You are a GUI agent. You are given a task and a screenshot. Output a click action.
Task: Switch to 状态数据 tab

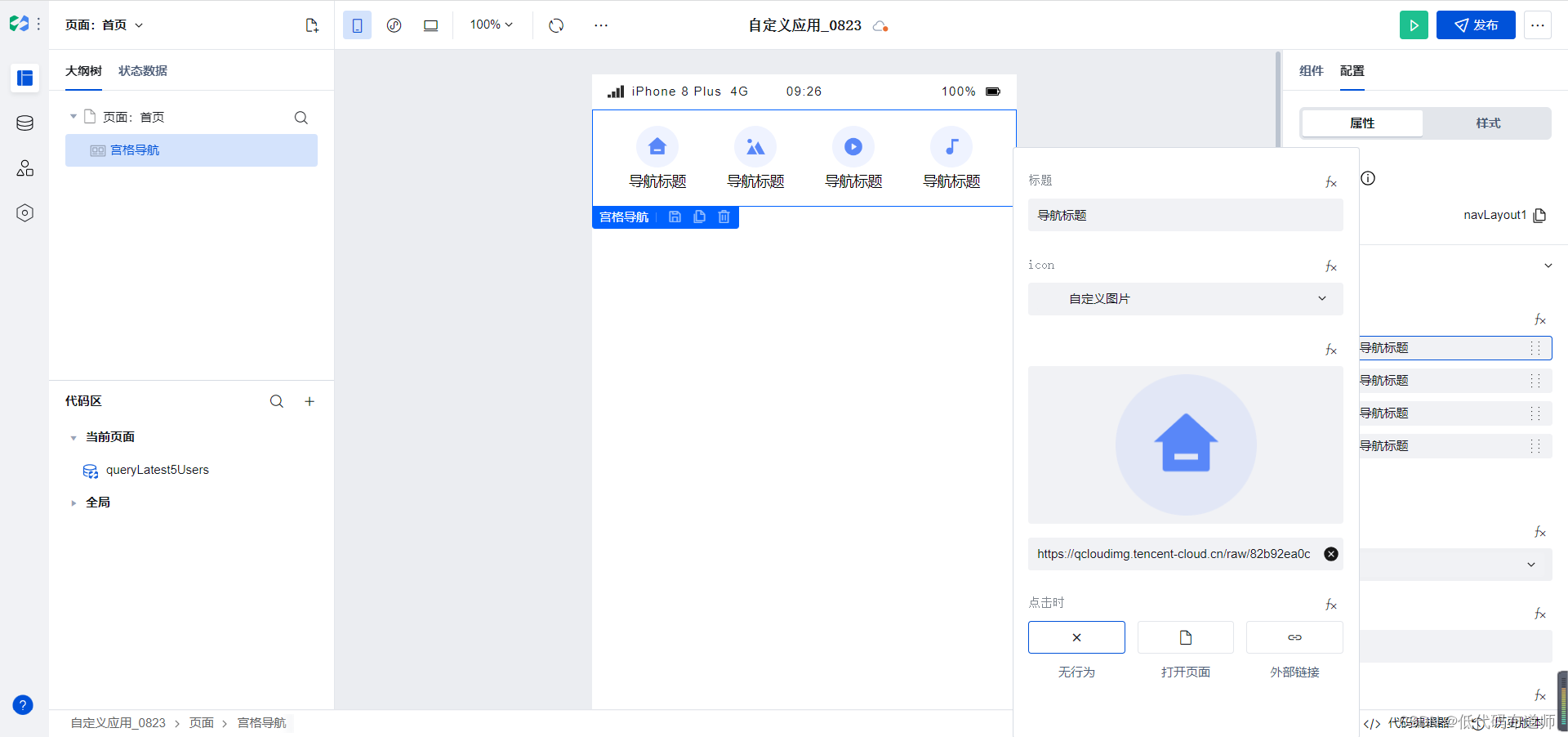click(143, 71)
